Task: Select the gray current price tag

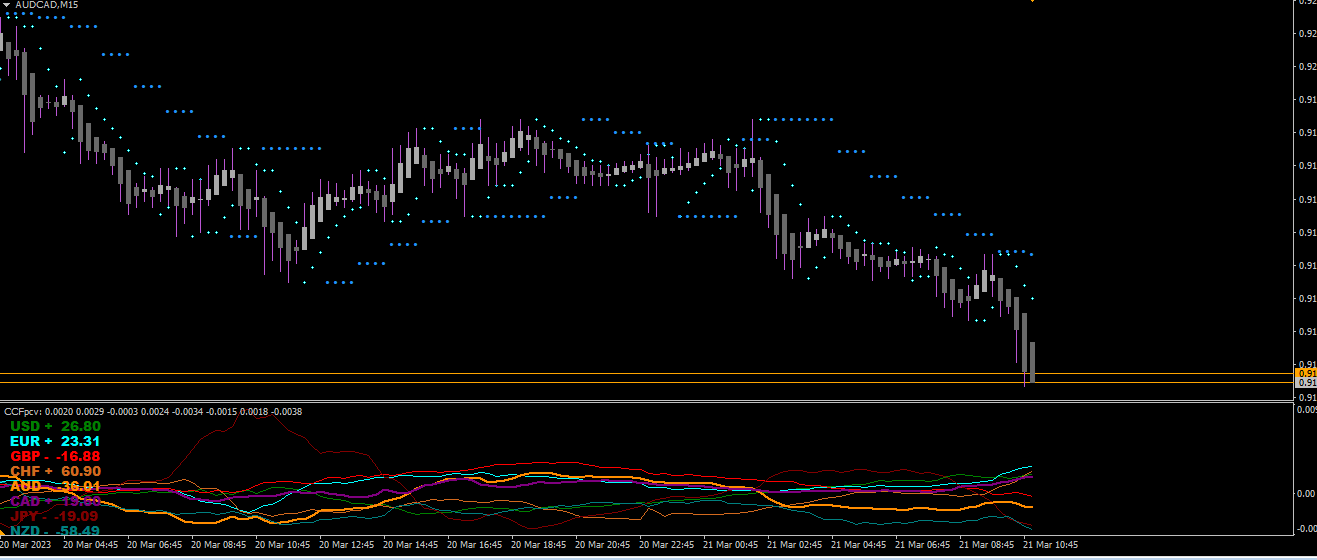Action: 1306,383
